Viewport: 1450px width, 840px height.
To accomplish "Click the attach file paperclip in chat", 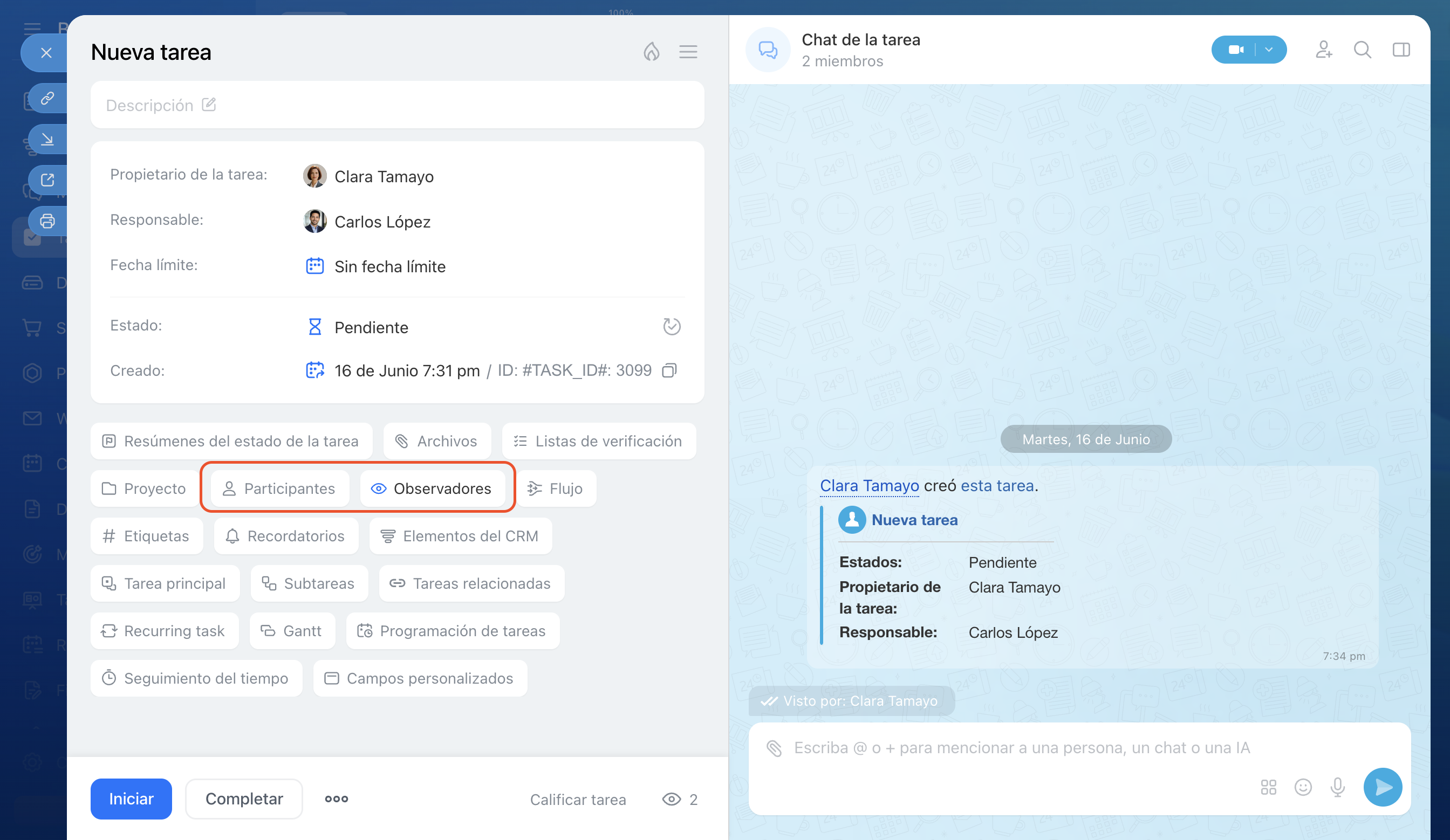I will pyautogui.click(x=775, y=748).
